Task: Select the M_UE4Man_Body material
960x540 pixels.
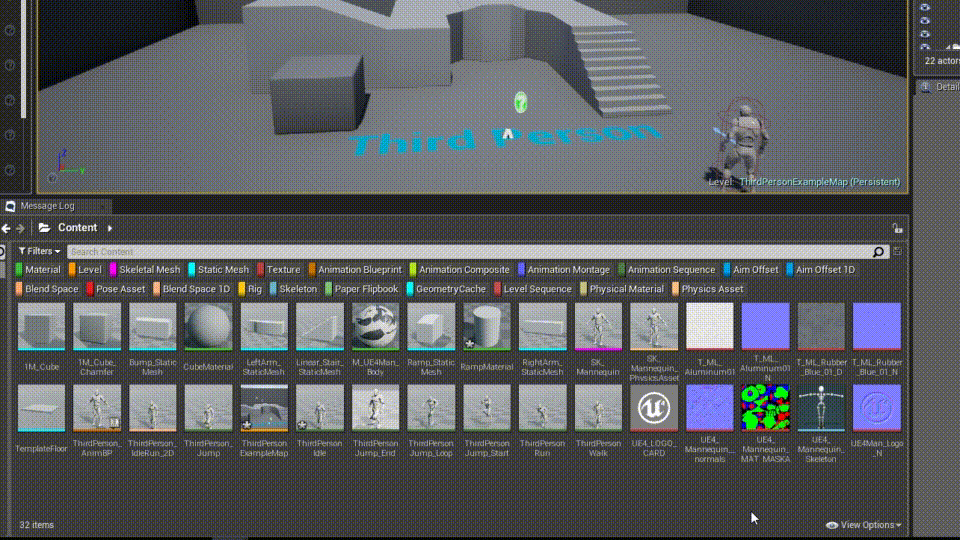Action: pyautogui.click(x=375, y=339)
